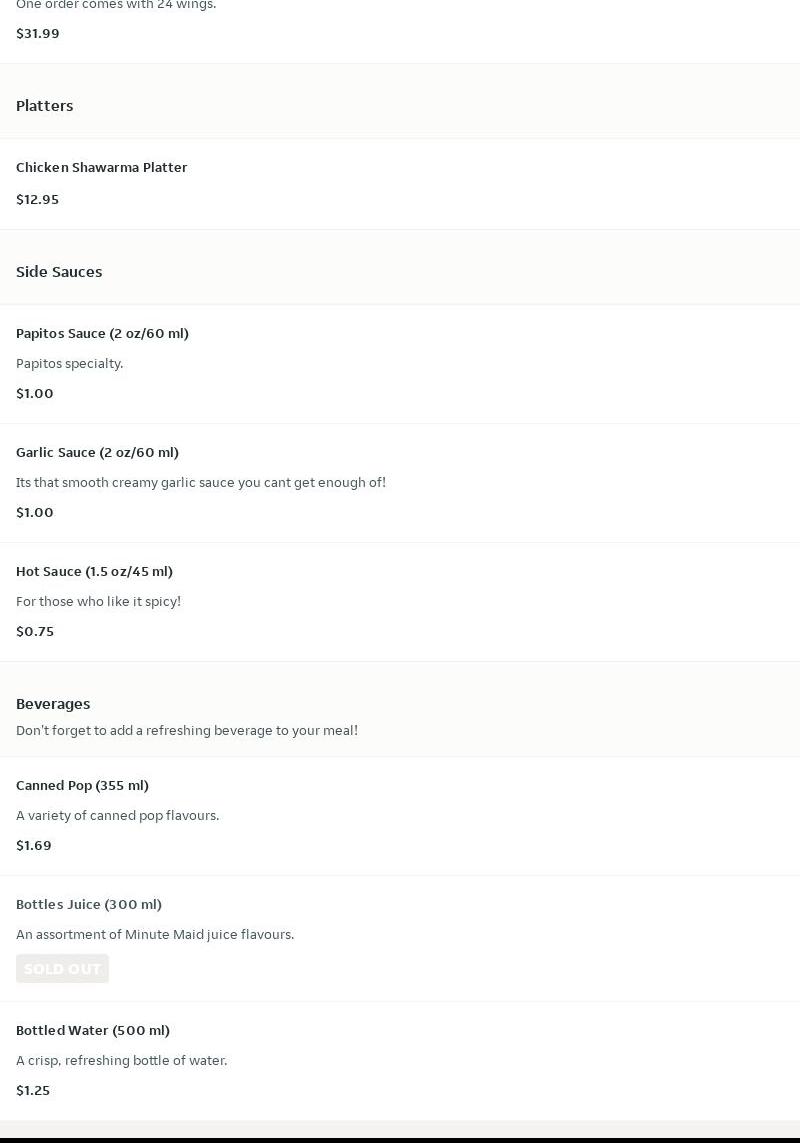Select Papitos Sauce (2 oz/60 ml)
Screen dimensions: 800x1143
pyautogui.click(x=102, y=333)
